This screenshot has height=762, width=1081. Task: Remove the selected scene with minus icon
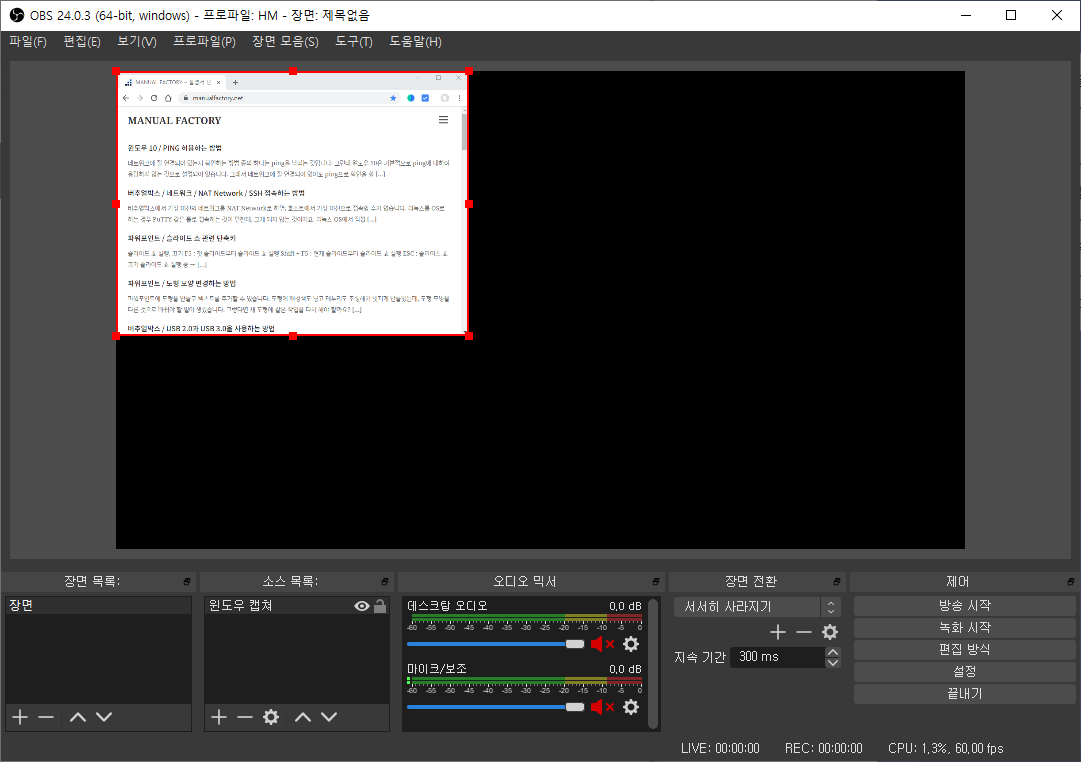46,717
